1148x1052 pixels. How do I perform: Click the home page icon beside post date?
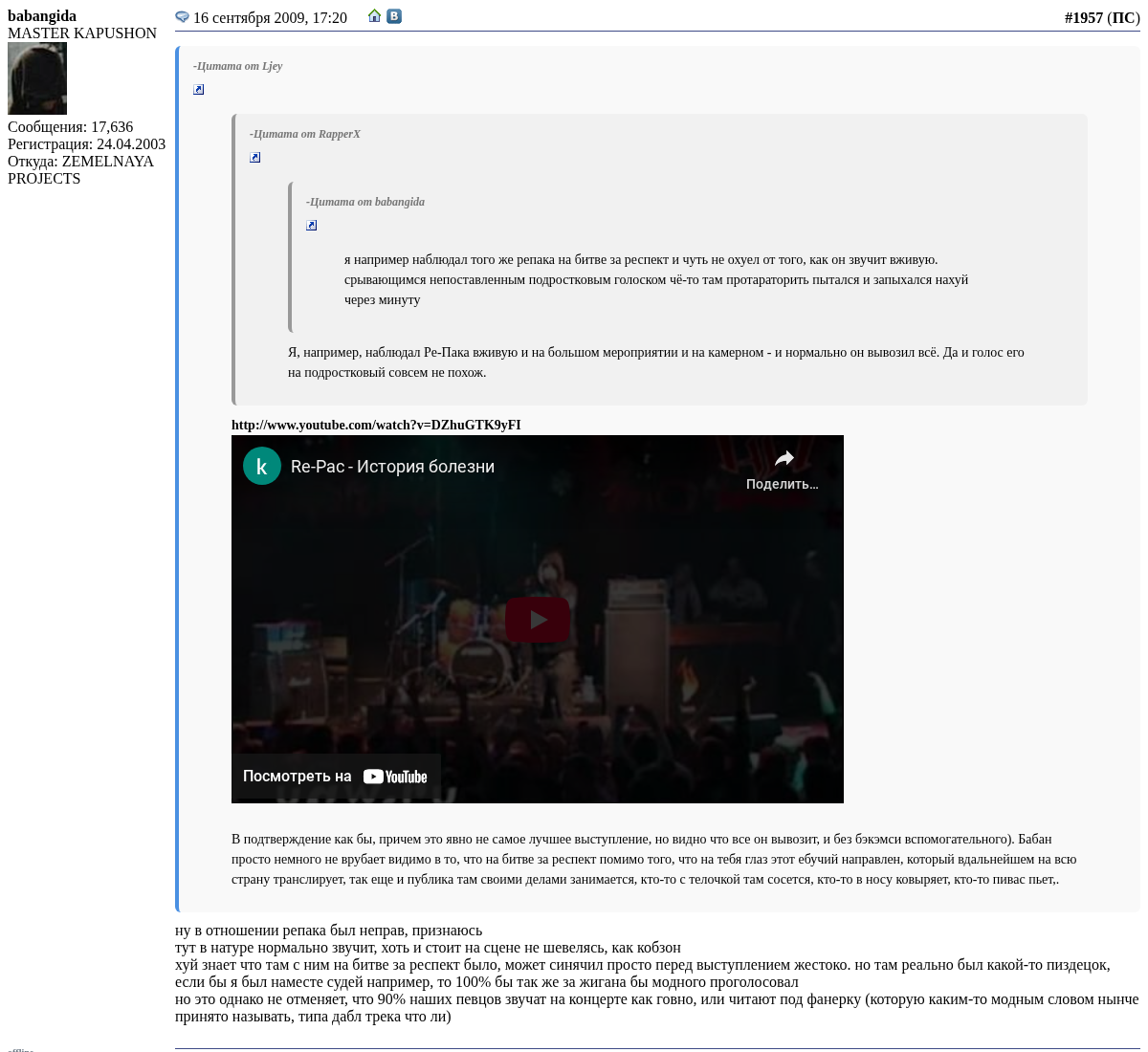pyautogui.click(x=375, y=16)
